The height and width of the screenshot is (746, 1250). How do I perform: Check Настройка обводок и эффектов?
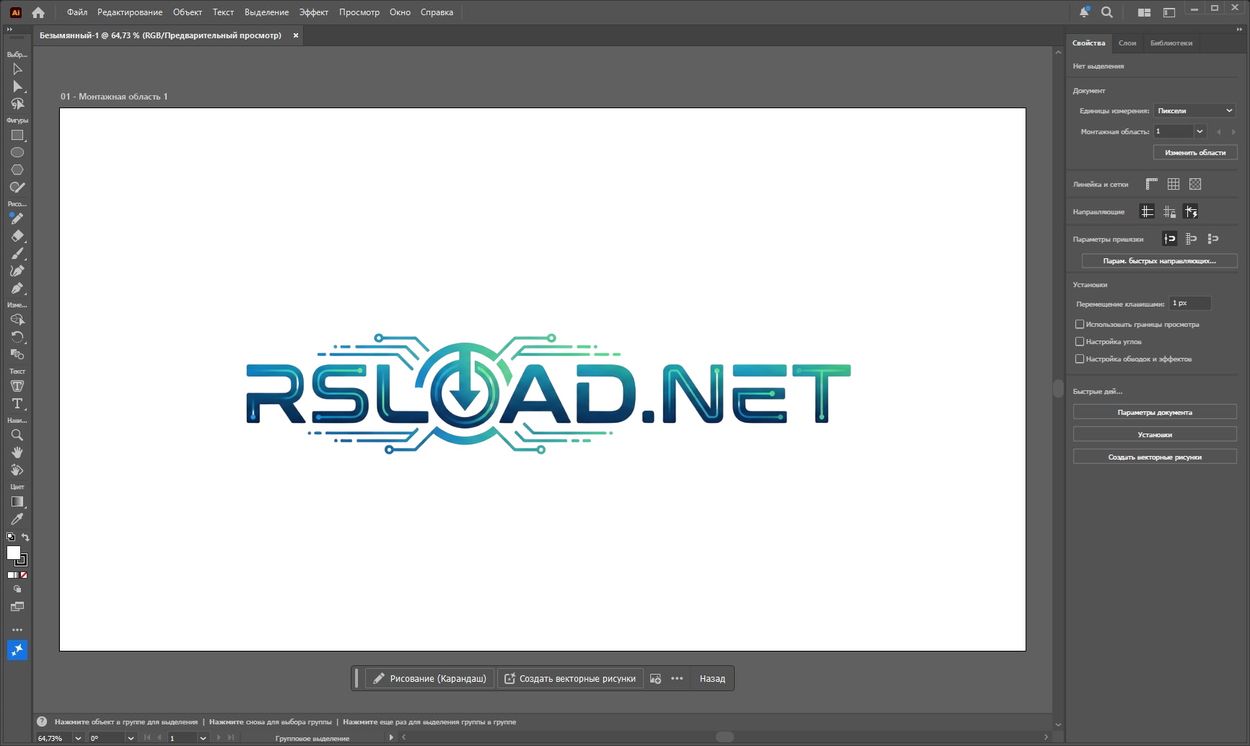(x=1080, y=358)
